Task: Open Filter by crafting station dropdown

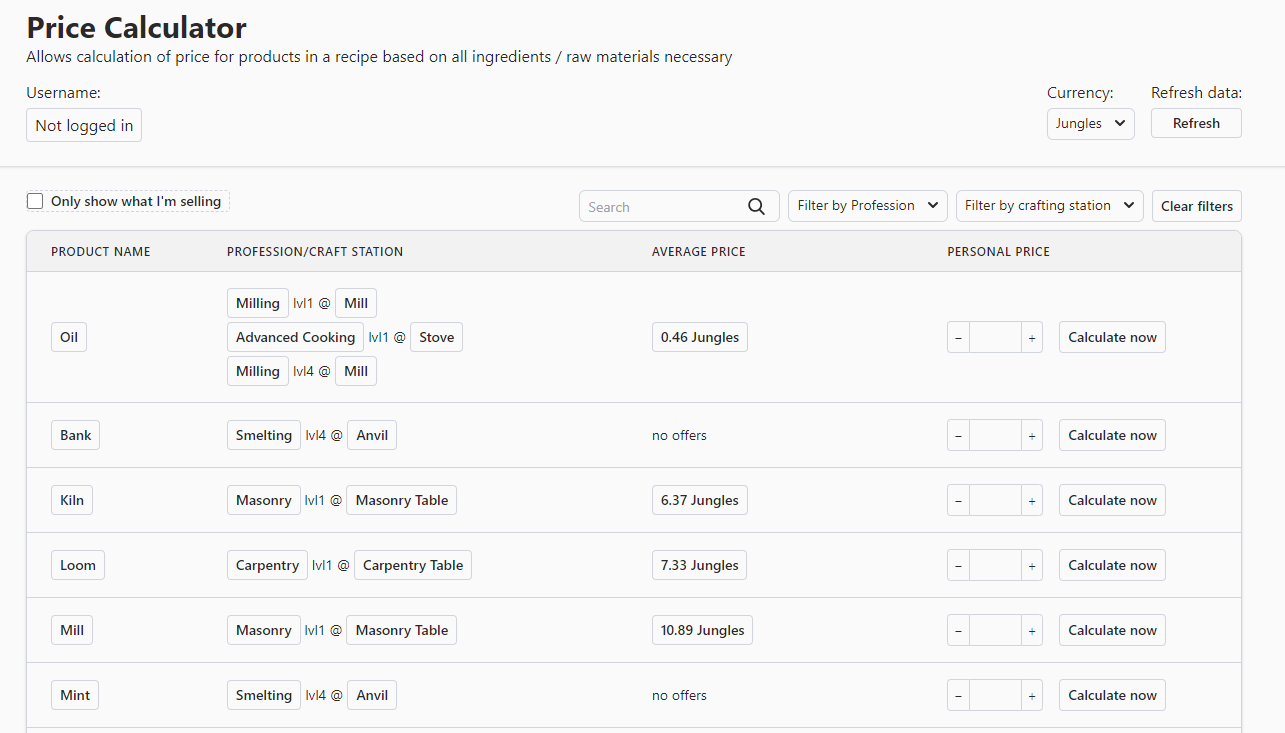Action: click(1050, 206)
